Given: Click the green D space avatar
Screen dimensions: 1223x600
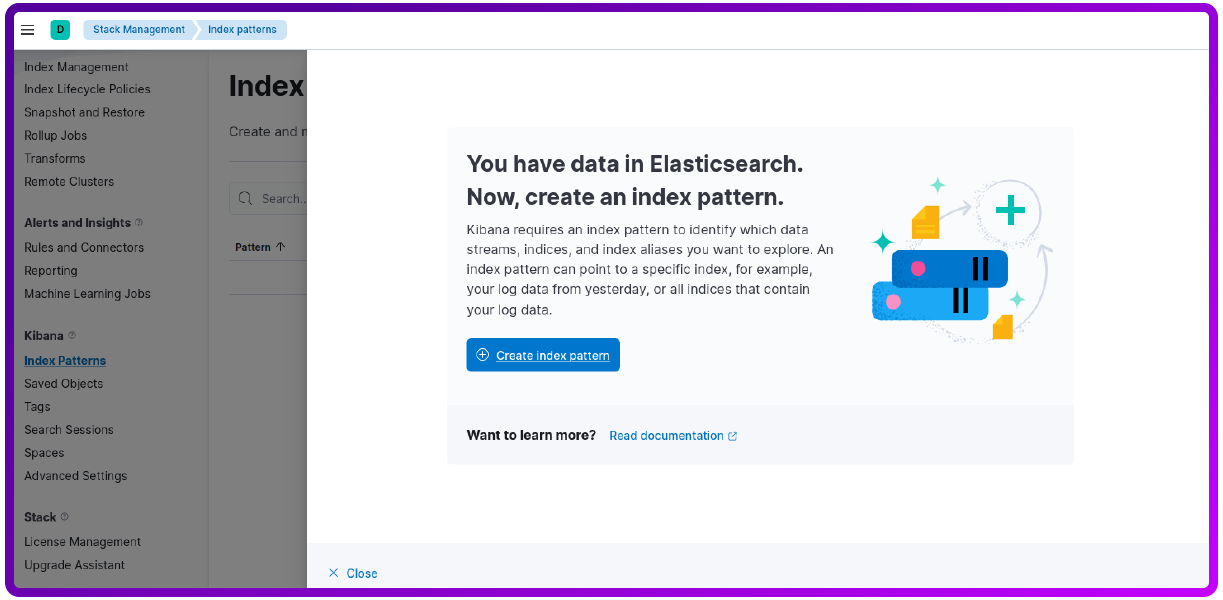Looking at the screenshot, I should click(60, 30).
